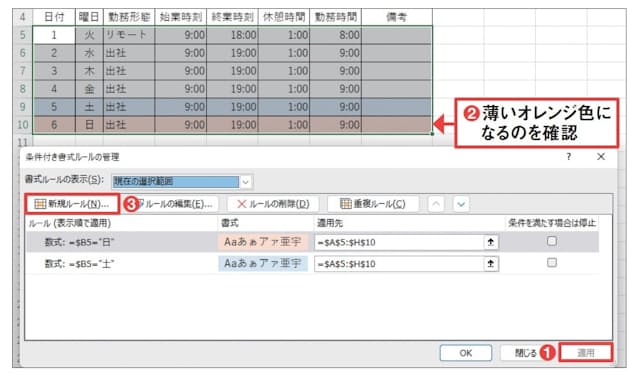The height and width of the screenshot is (377, 638).
Task: Open ルールの編集(E) for the selected rule
Action: tap(176, 204)
